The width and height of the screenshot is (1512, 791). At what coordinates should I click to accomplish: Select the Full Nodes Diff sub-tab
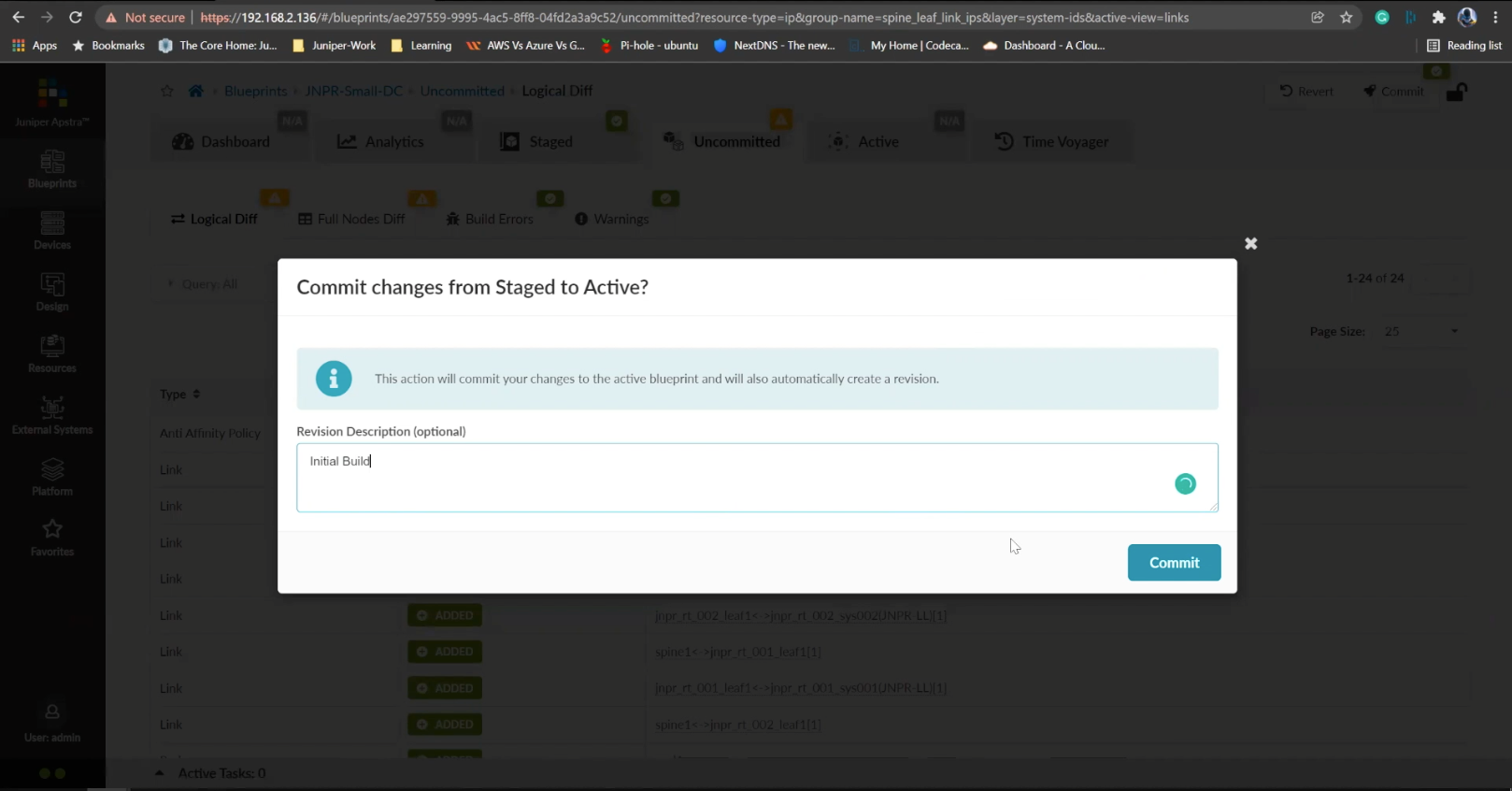pos(351,219)
